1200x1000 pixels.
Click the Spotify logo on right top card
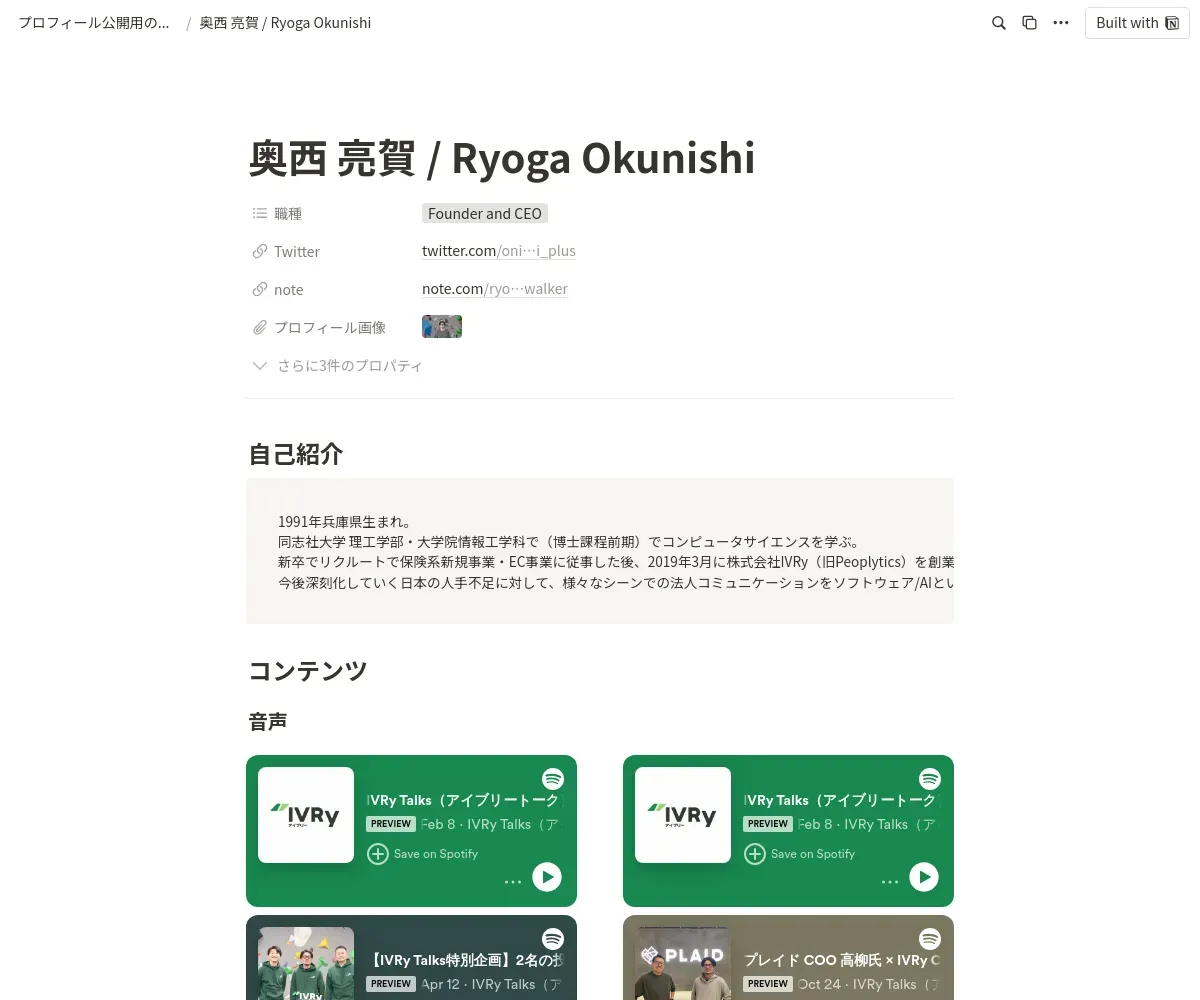pyautogui.click(x=930, y=779)
